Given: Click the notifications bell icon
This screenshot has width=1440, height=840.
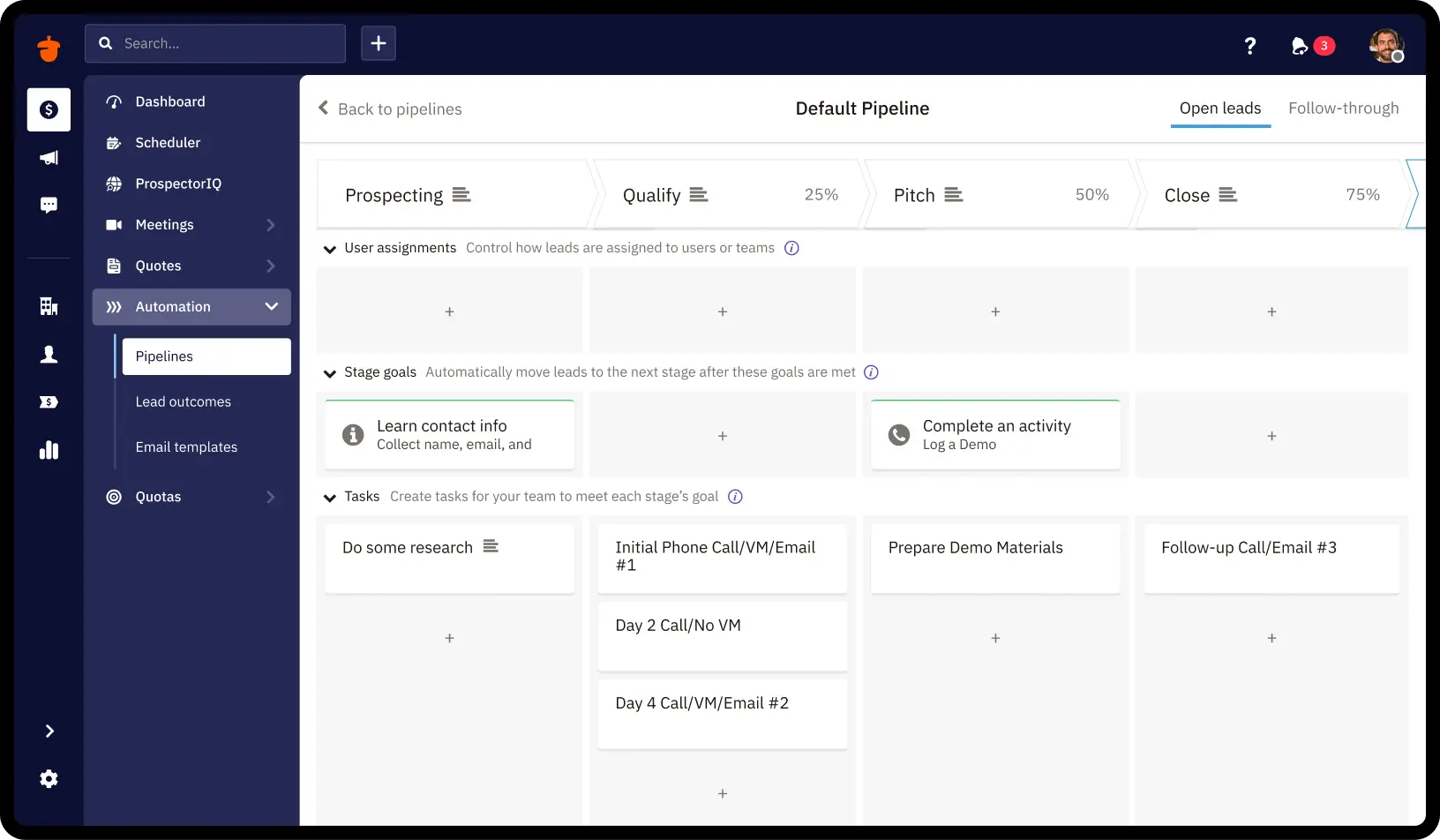Looking at the screenshot, I should click(1299, 46).
